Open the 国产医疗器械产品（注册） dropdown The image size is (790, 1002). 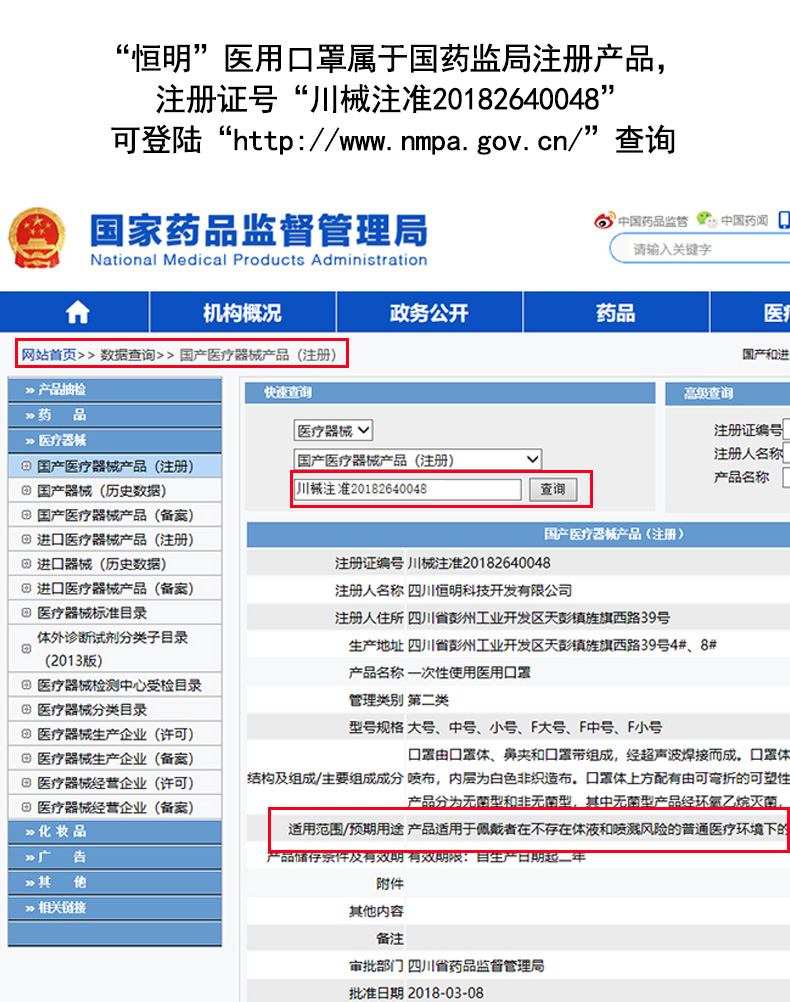418,459
